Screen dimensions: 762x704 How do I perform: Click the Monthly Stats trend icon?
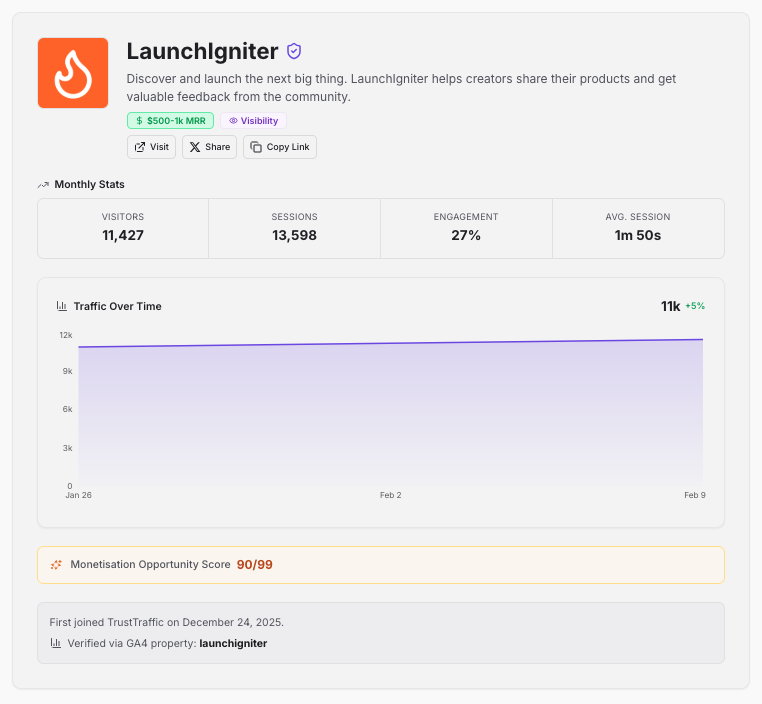[x=43, y=185]
